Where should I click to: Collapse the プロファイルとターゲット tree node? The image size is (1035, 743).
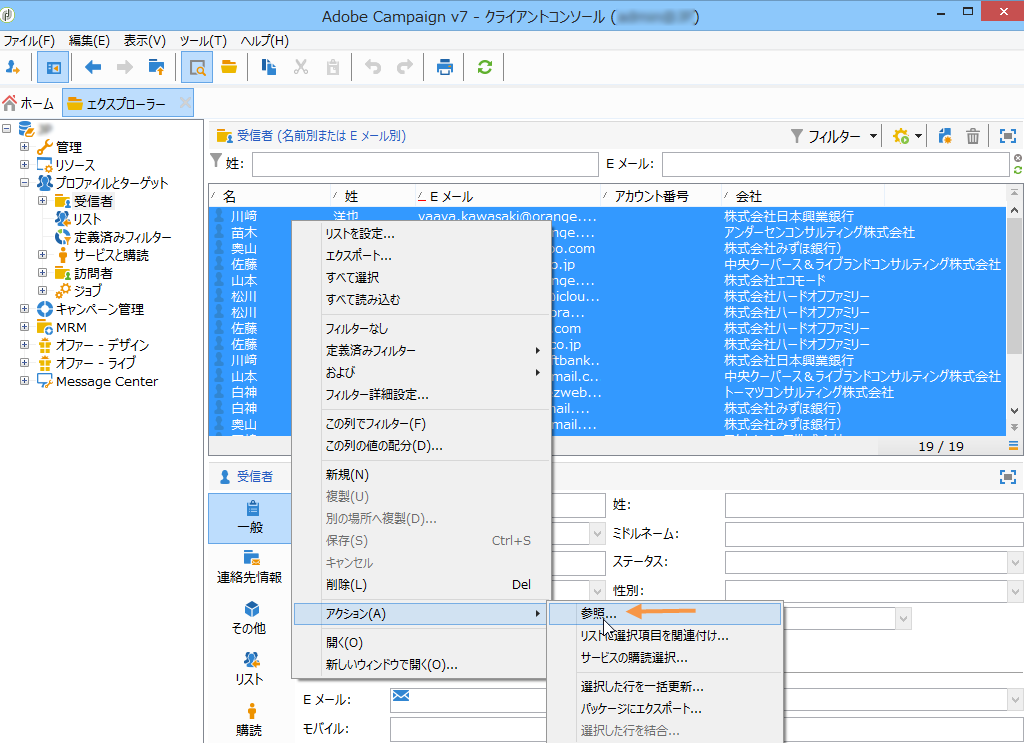pyautogui.click(x=24, y=183)
